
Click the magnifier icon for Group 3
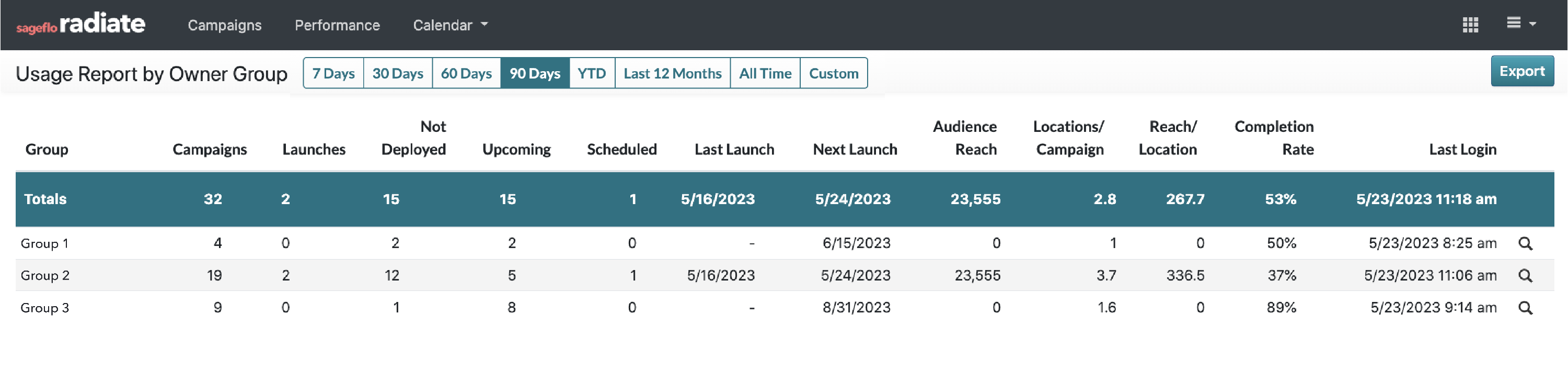[x=1525, y=308]
